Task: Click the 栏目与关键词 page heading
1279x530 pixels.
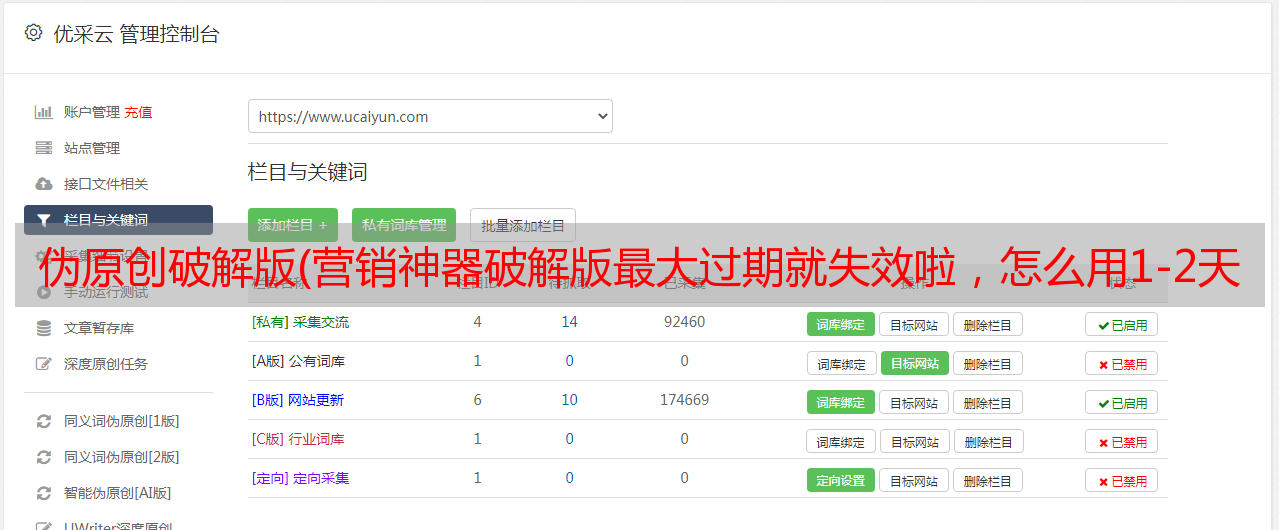Action: [x=308, y=172]
